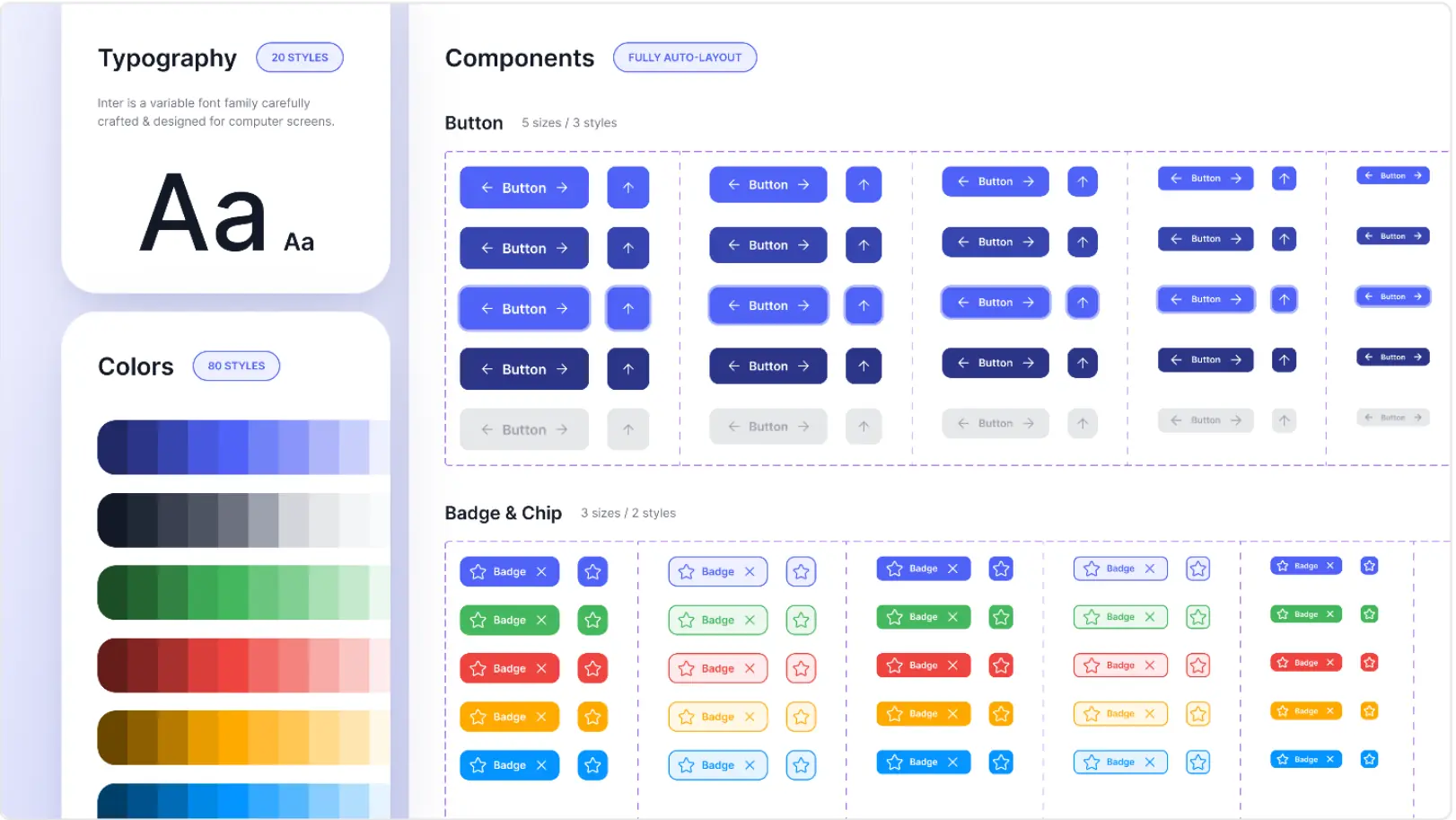Viewport: 1456px width, 820px height.
Task: Click the right arrow in the disabled gray Button
Action: click(561, 429)
